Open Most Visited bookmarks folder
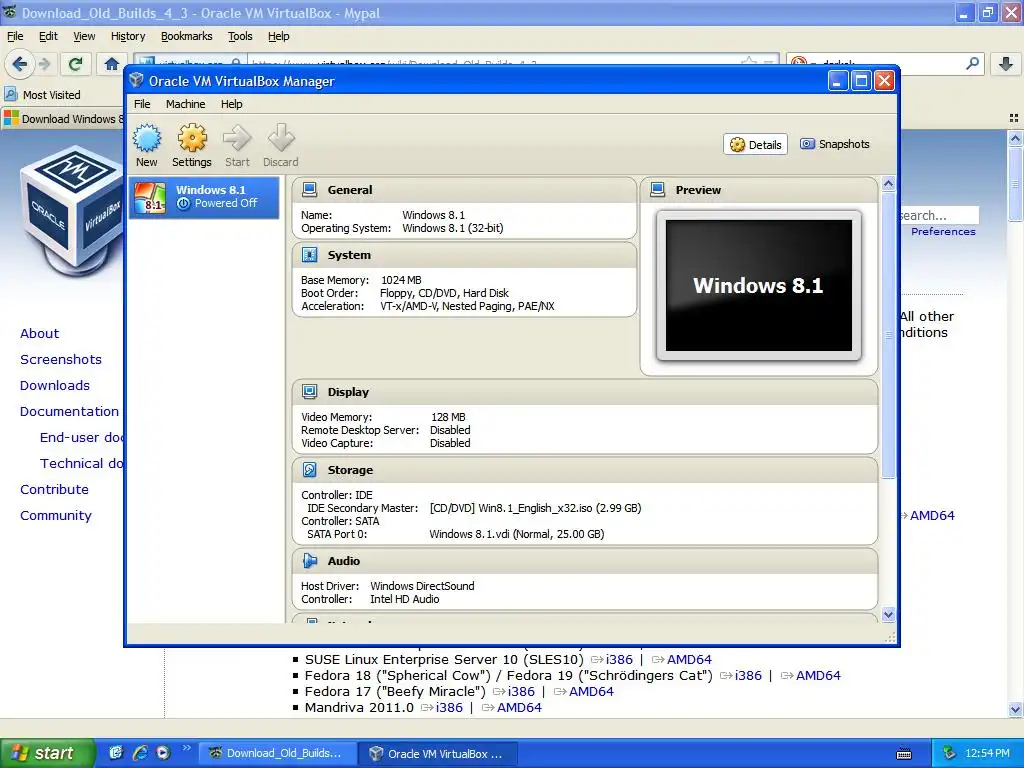The width and height of the screenshot is (1024, 768). (x=43, y=95)
